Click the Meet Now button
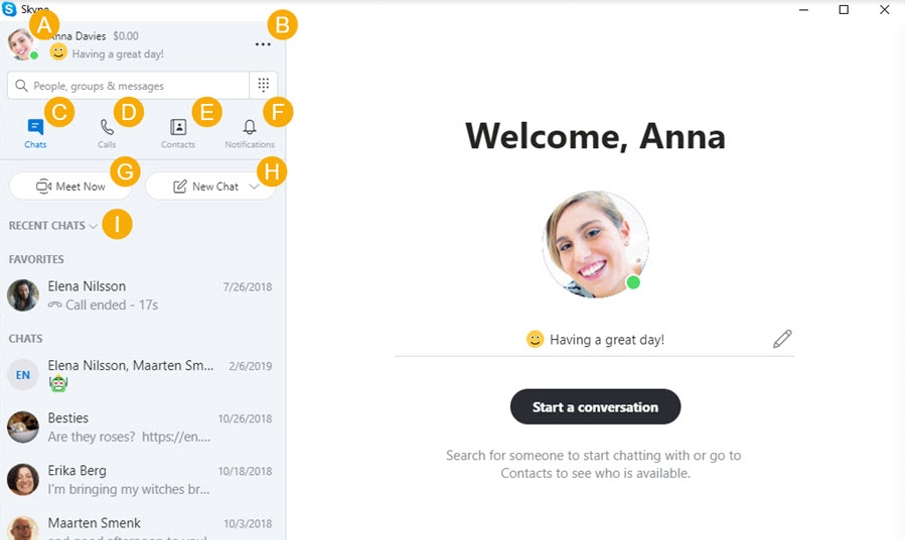 71,186
